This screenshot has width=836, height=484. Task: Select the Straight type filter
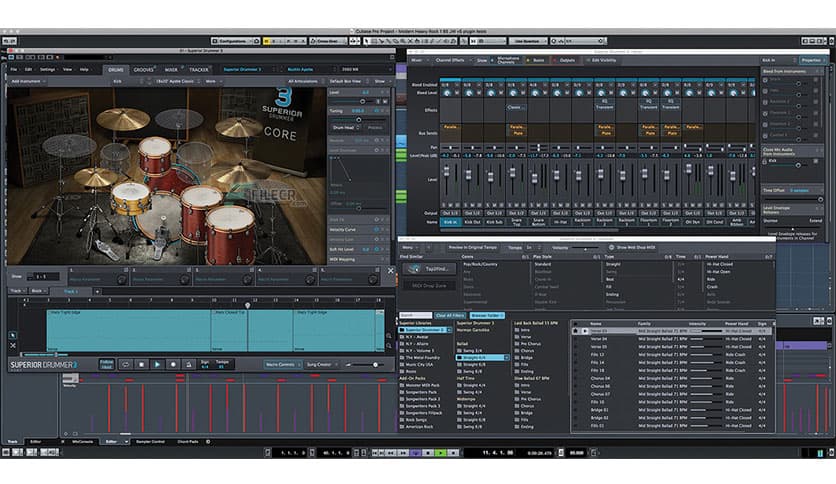click(613, 264)
